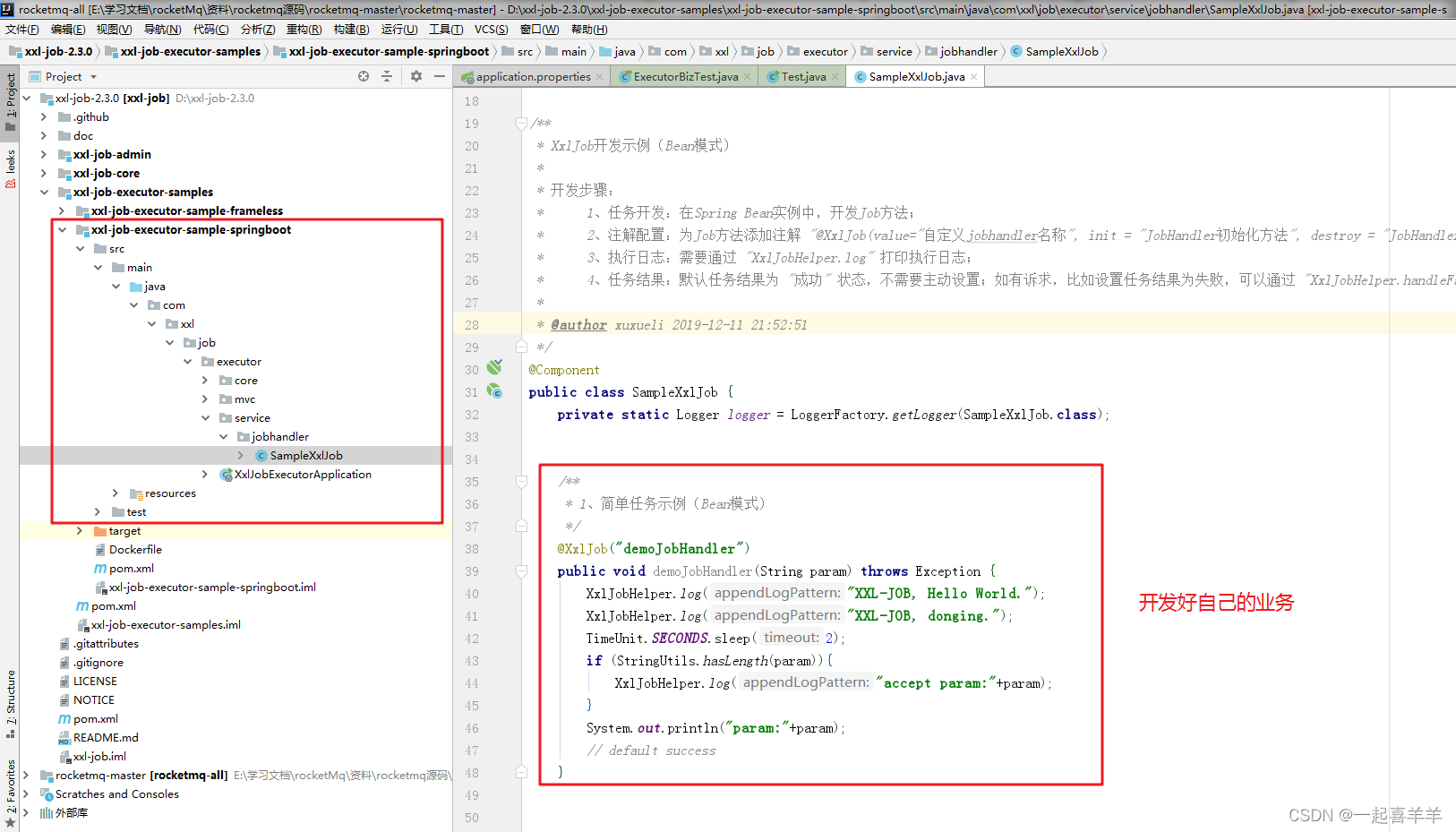Open the 导航(N) menu
1456x832 pixels.
(x=162, y=30)
